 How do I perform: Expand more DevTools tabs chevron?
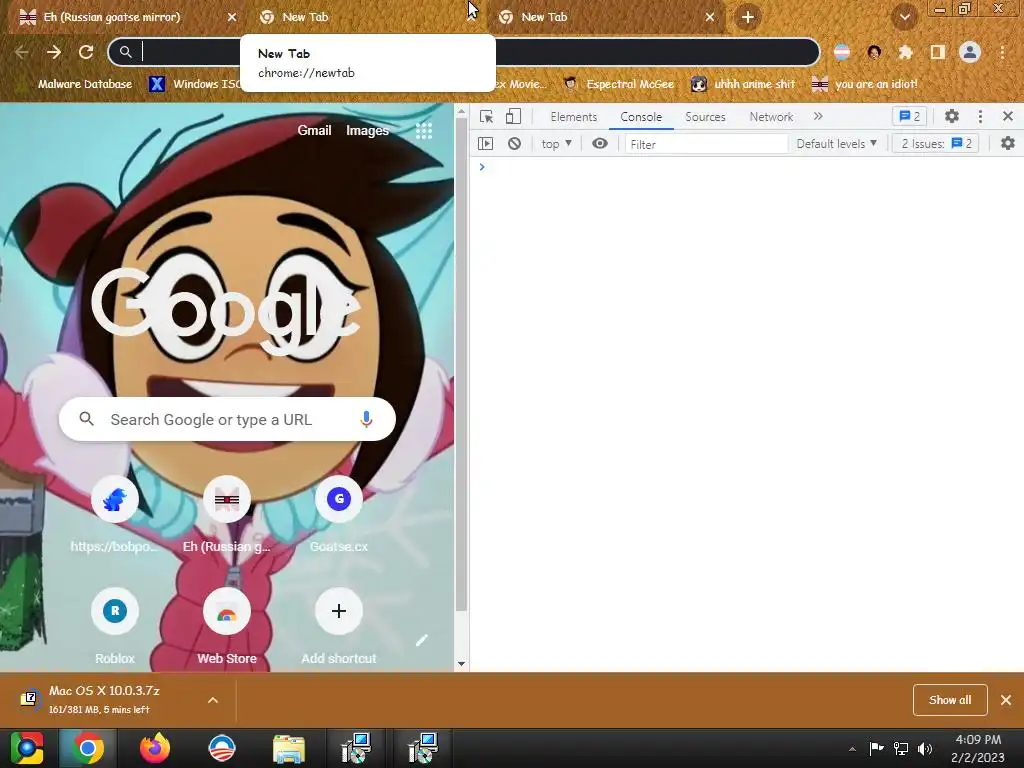tap(818, 116)
